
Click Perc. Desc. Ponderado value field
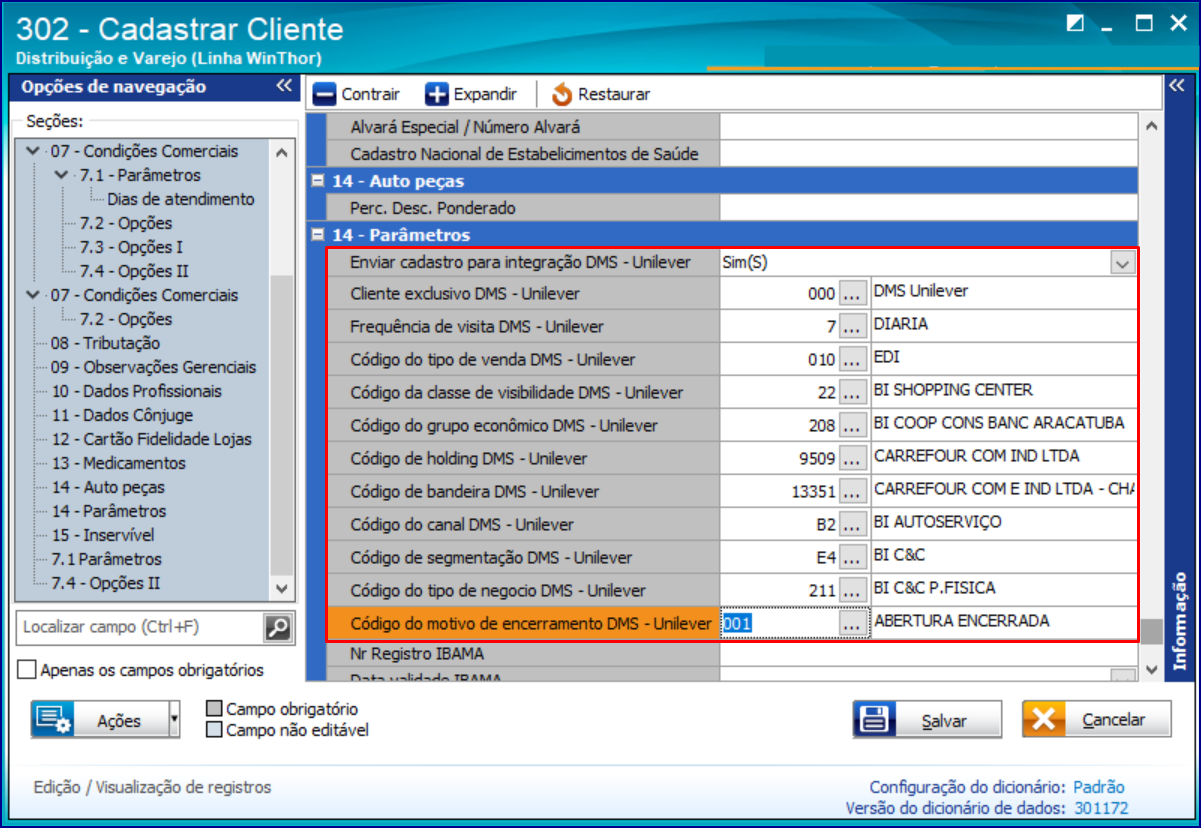pyautogui.click(x=929, y=208)
